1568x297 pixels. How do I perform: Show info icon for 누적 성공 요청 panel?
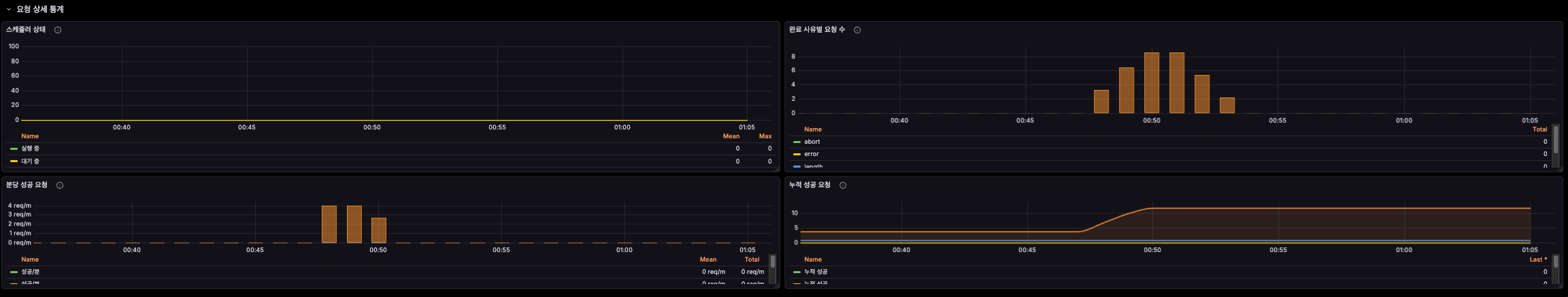[843, 185]
